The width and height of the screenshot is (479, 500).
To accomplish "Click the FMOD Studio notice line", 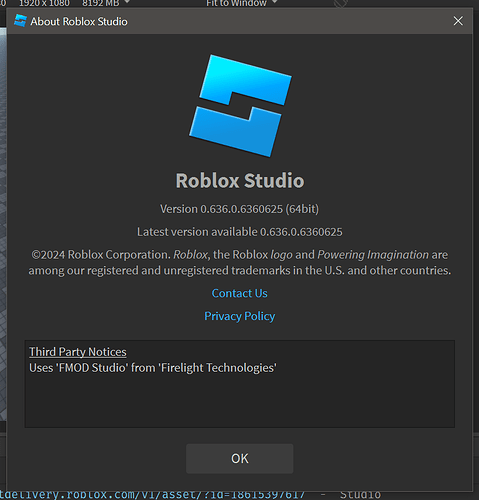I will point(153,368).
